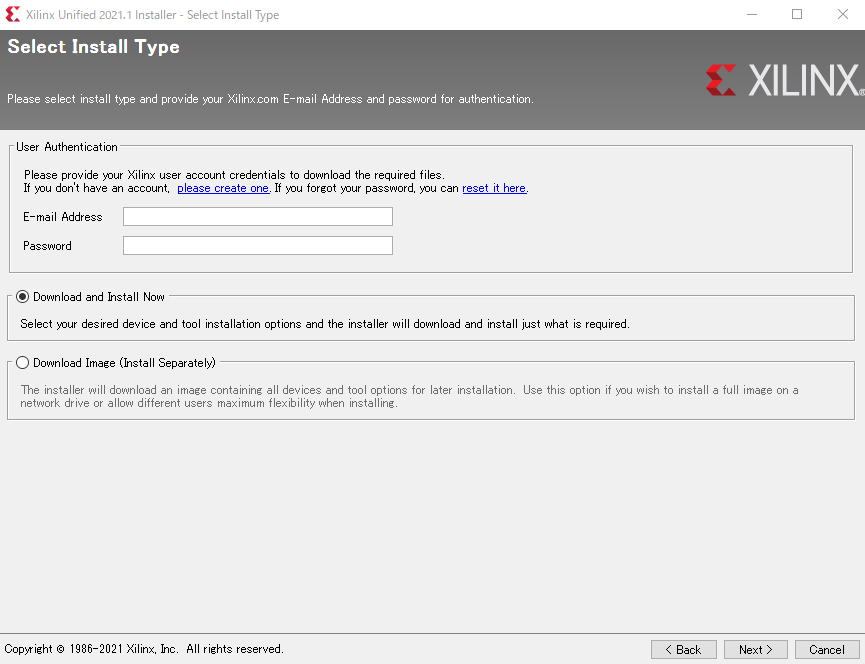Proceed with the Next button
This screenshot has height=664, width=865.
(755, 649)
